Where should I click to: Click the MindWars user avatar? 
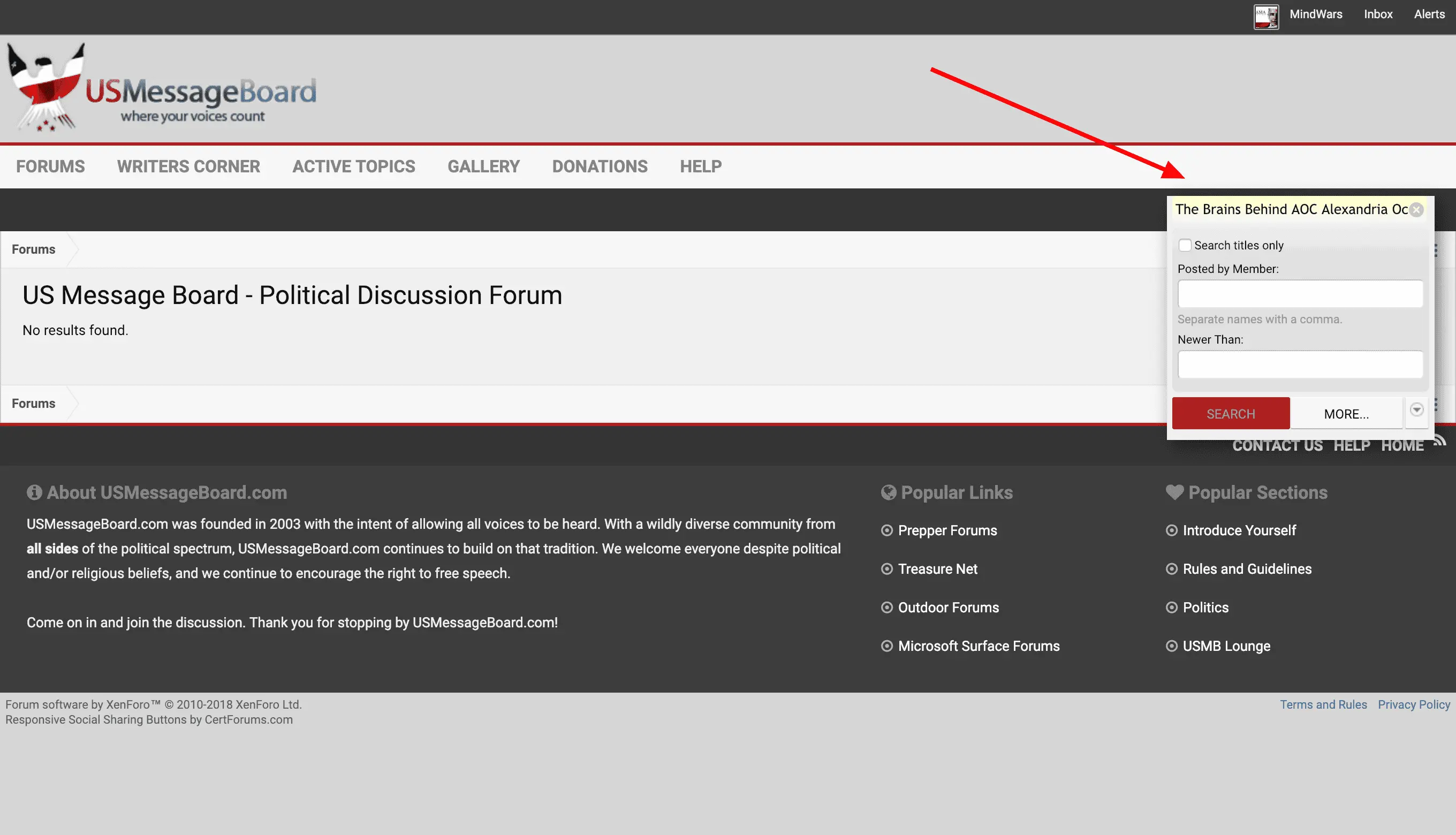point(1265,17)
